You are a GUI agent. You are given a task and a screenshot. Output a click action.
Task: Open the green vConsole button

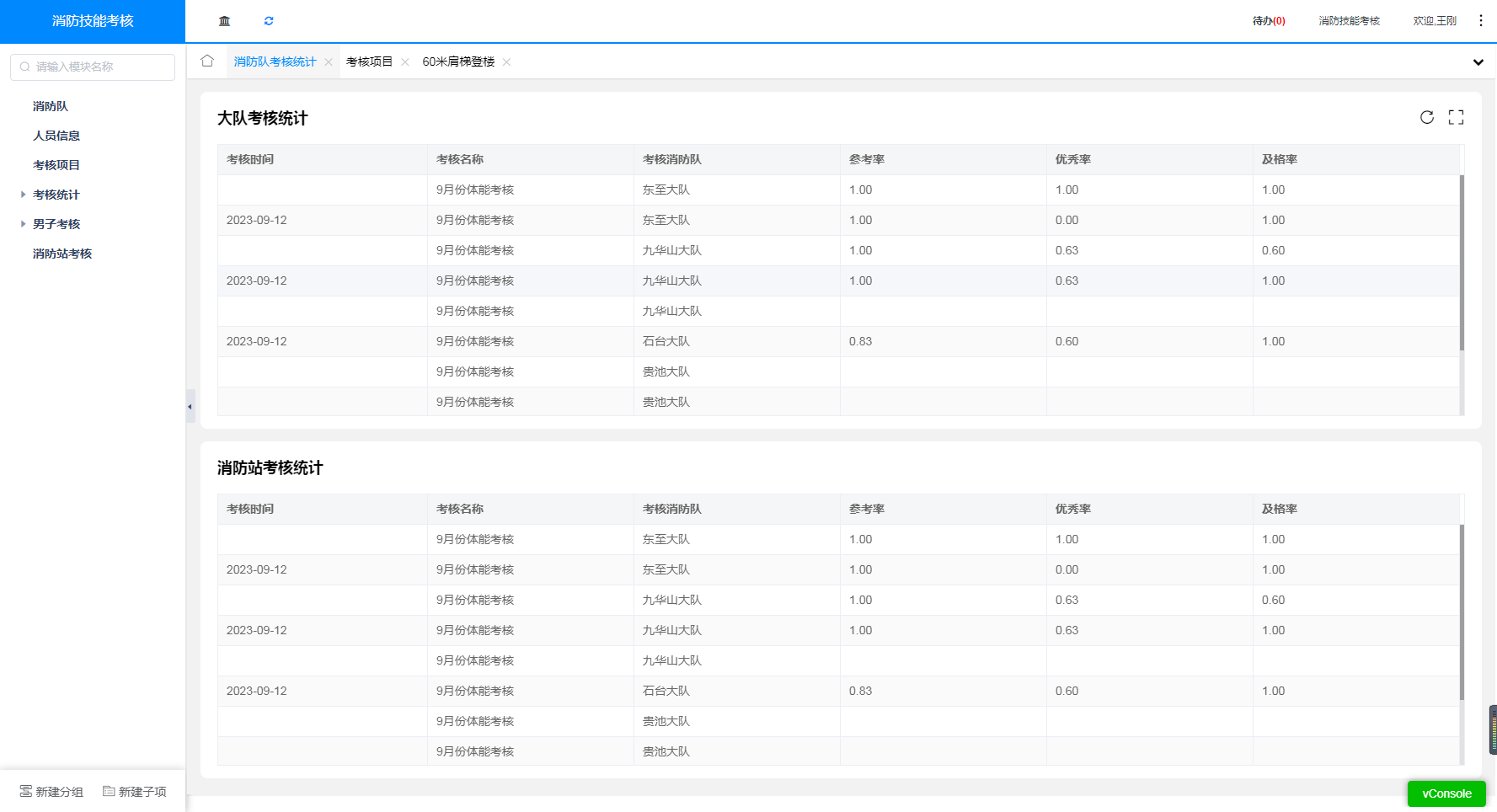(1446, 793)
